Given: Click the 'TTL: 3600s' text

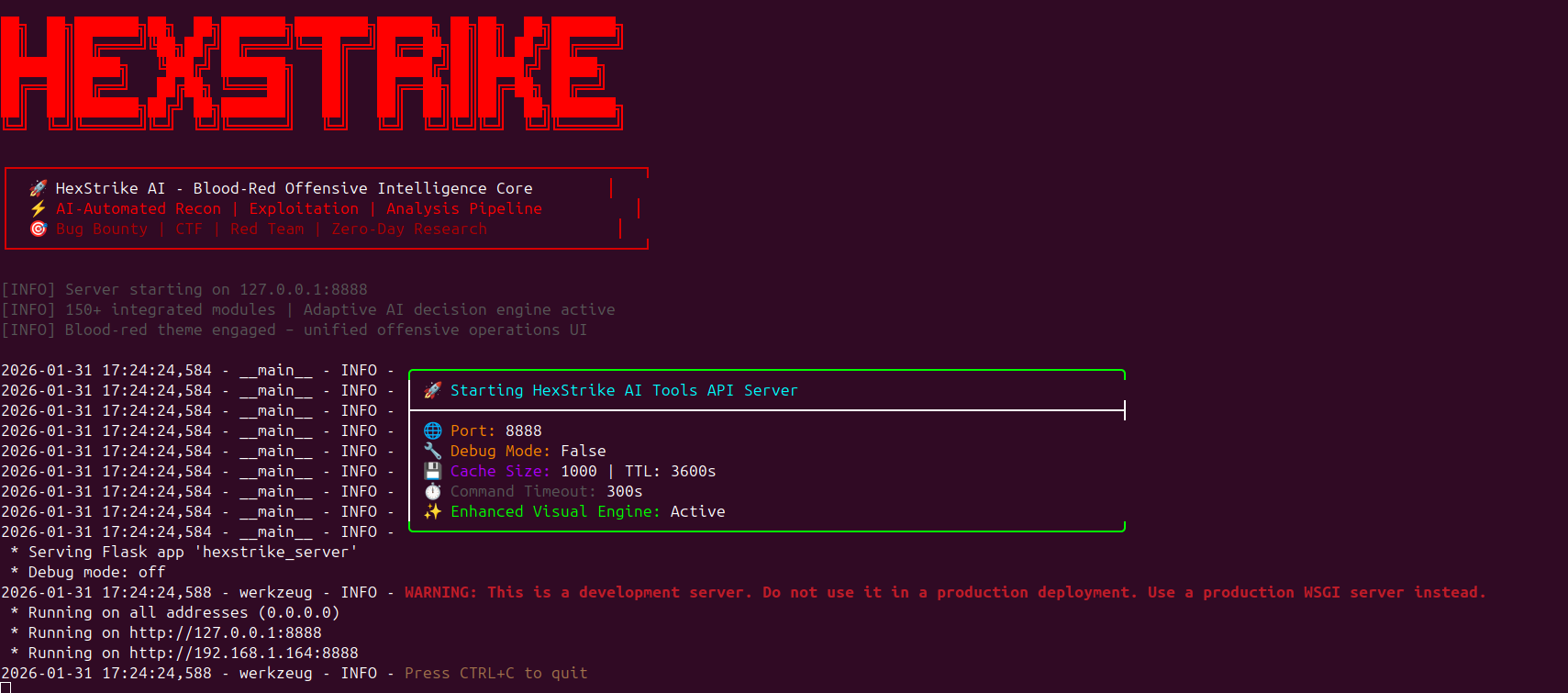Looking at the screenshot, I should click(671, 471).
